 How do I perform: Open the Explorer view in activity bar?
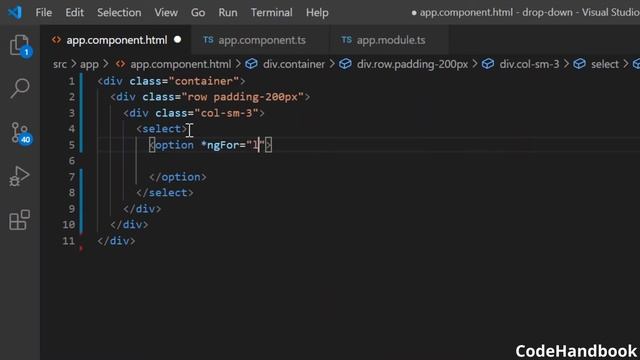[x=19, y=45]
